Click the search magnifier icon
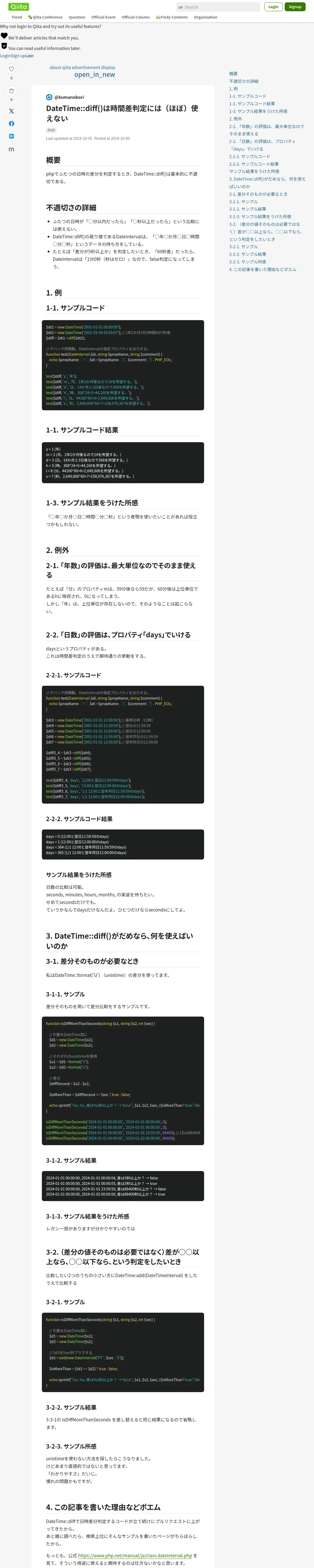 pos(181,7)
